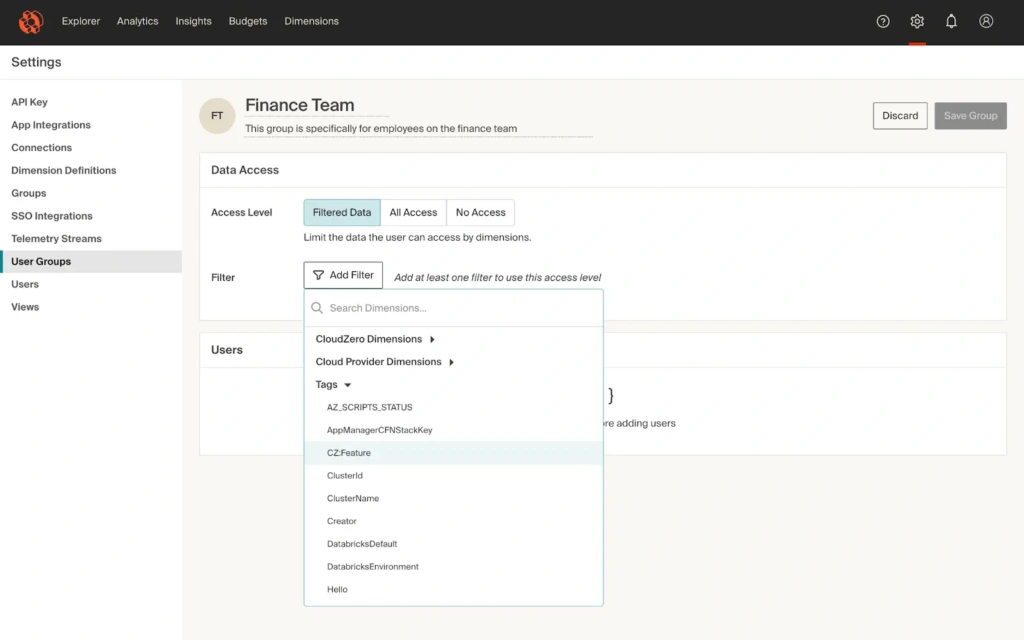Image resolution: width=1024 pixels, height=640 pixels.
Task: Click the Search Dimensions input field
Action: pyautogui.click(x=453, y=308)
